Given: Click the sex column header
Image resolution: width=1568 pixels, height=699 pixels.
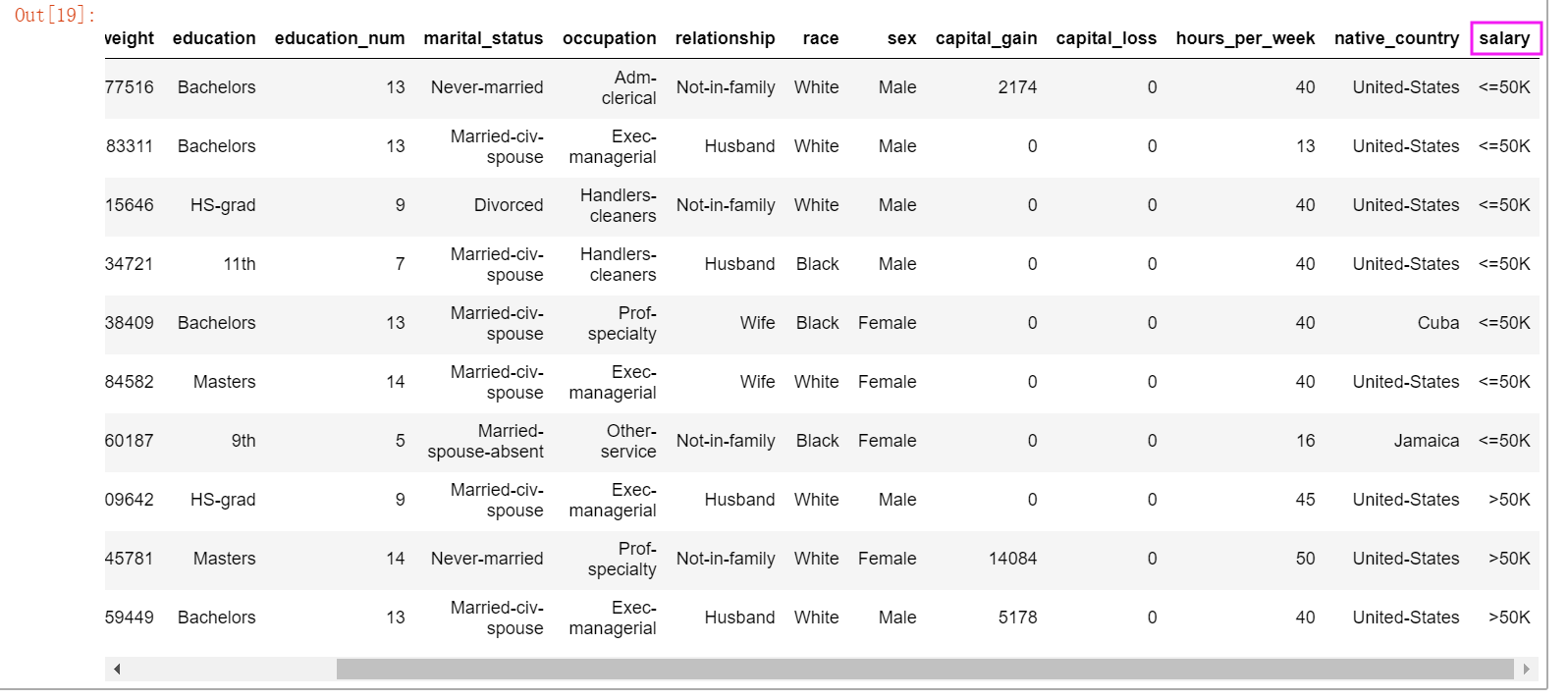Looking at the screenshot, I should point(901,38).
